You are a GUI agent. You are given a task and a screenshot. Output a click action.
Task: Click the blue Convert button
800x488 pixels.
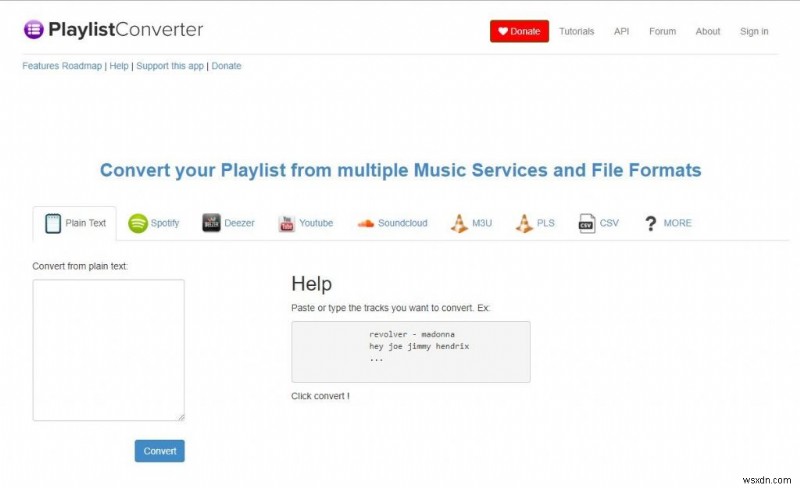tap(160, 451)
